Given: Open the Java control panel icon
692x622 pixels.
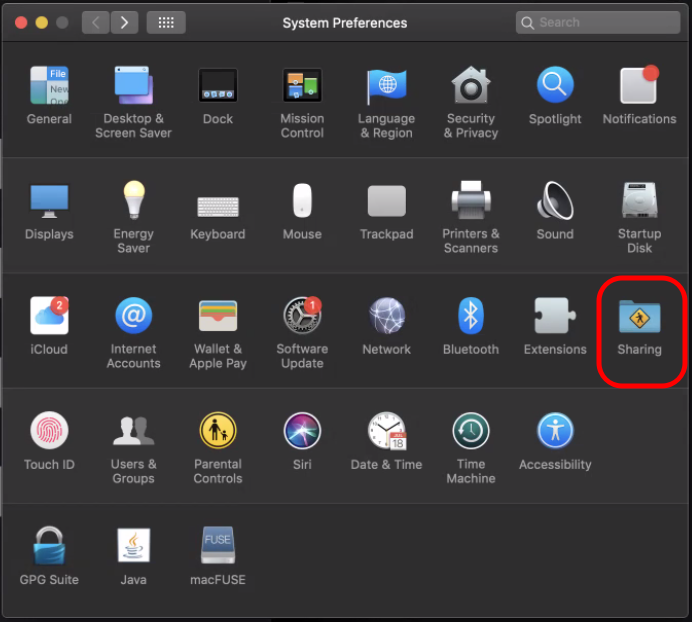Looking at the screenshot, I should coord(133,547).
